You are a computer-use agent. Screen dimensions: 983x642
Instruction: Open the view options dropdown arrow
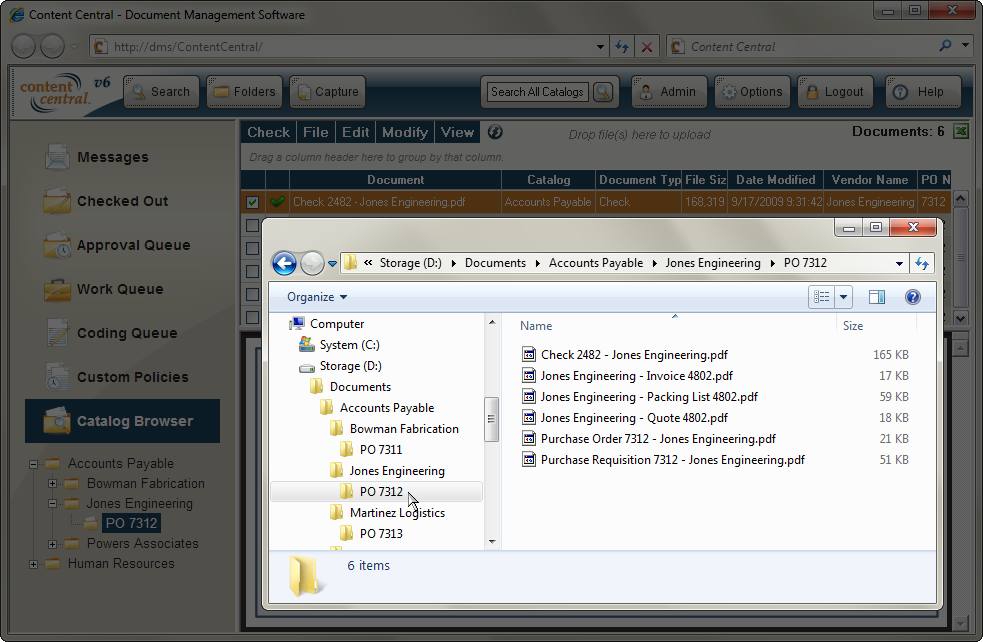(844, 297)
